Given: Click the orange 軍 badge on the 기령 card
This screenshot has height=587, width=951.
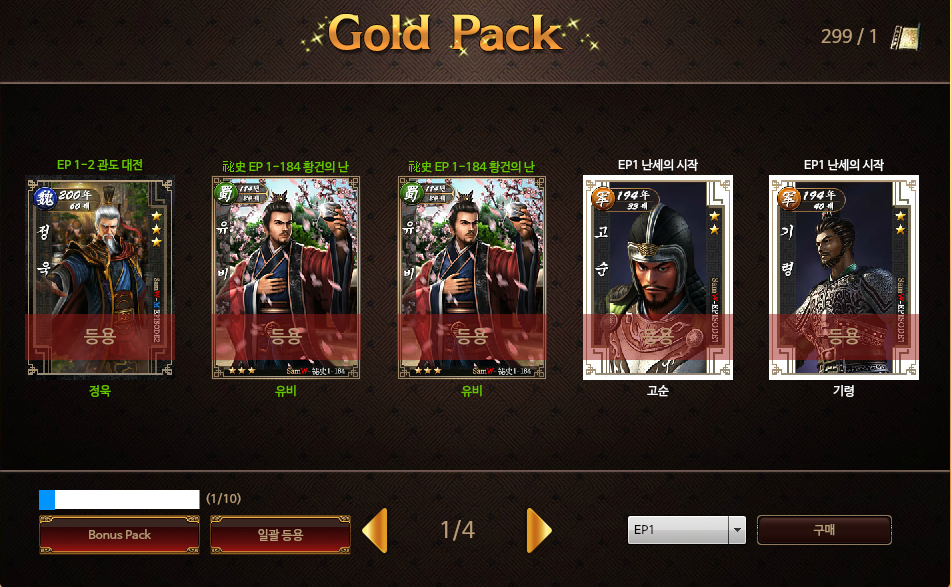Looking at the screenshot, I should click(788, 198).
